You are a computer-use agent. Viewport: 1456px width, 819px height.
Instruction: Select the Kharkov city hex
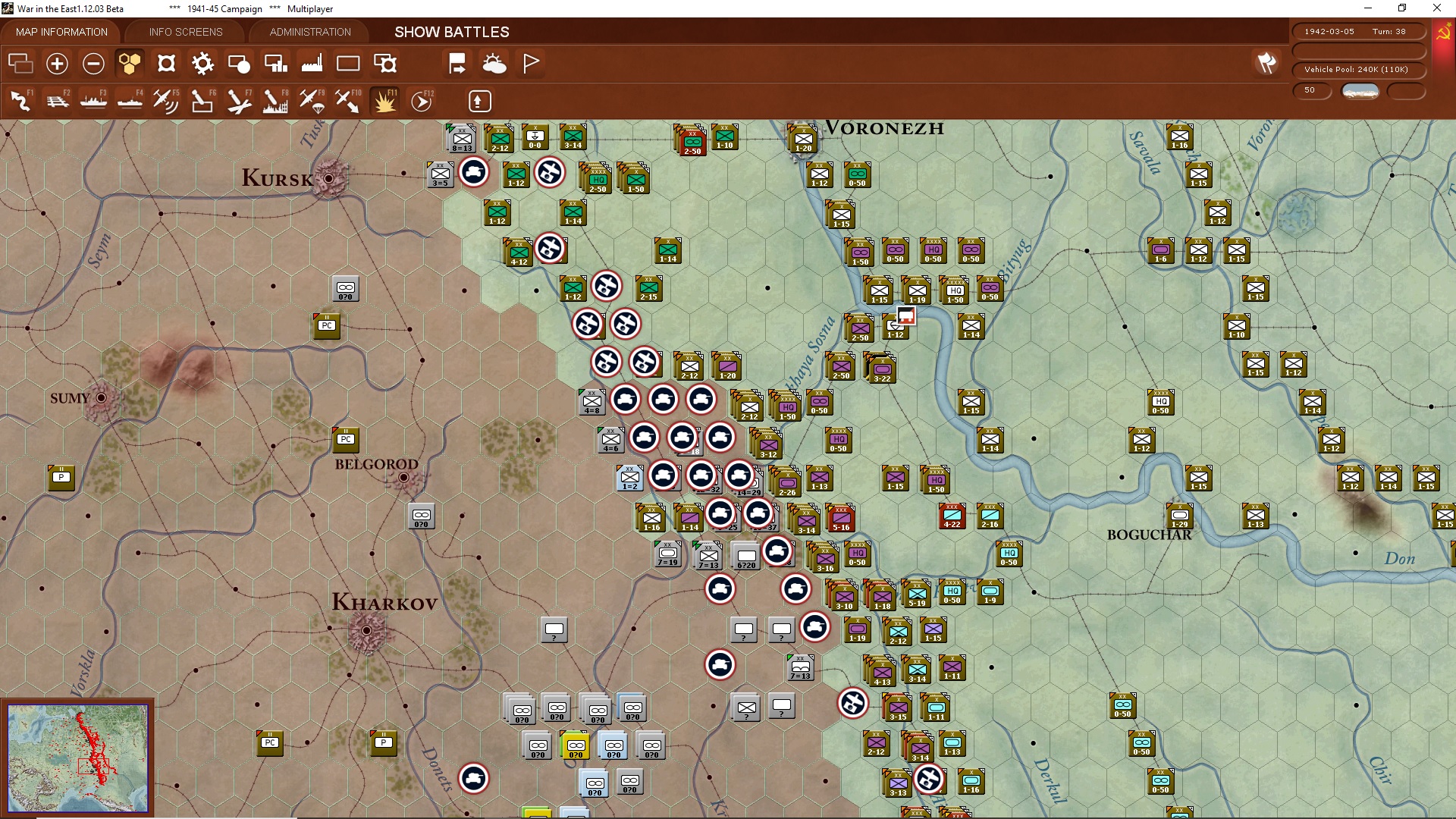click(367, 630)
